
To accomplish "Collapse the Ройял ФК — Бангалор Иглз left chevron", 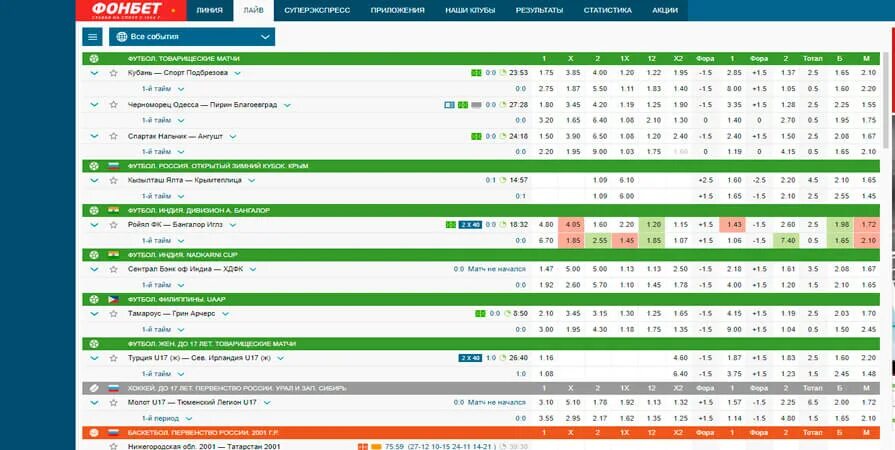I will coord(94,225).
